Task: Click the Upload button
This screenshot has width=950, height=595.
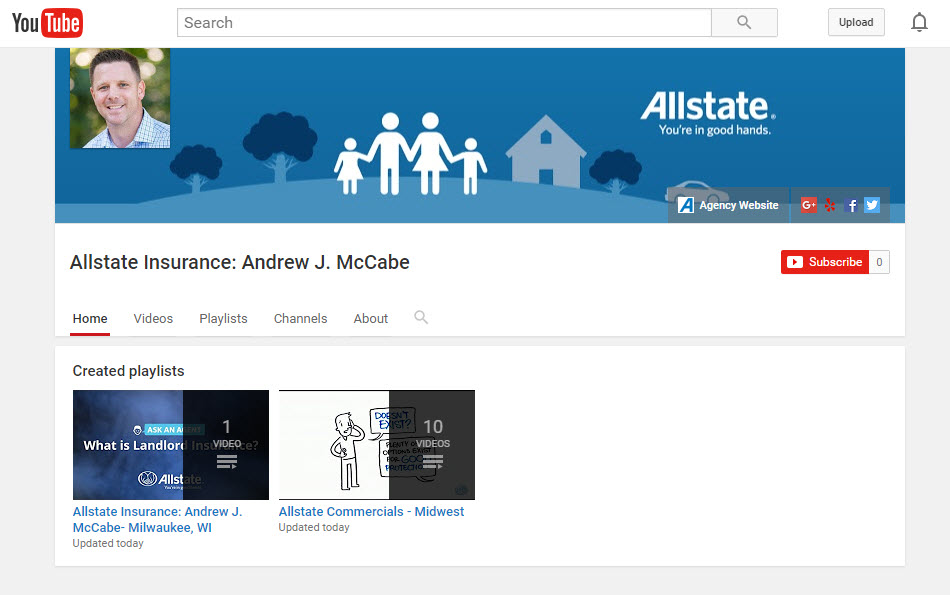Action: pyautogui.click(x=856, y=22)
